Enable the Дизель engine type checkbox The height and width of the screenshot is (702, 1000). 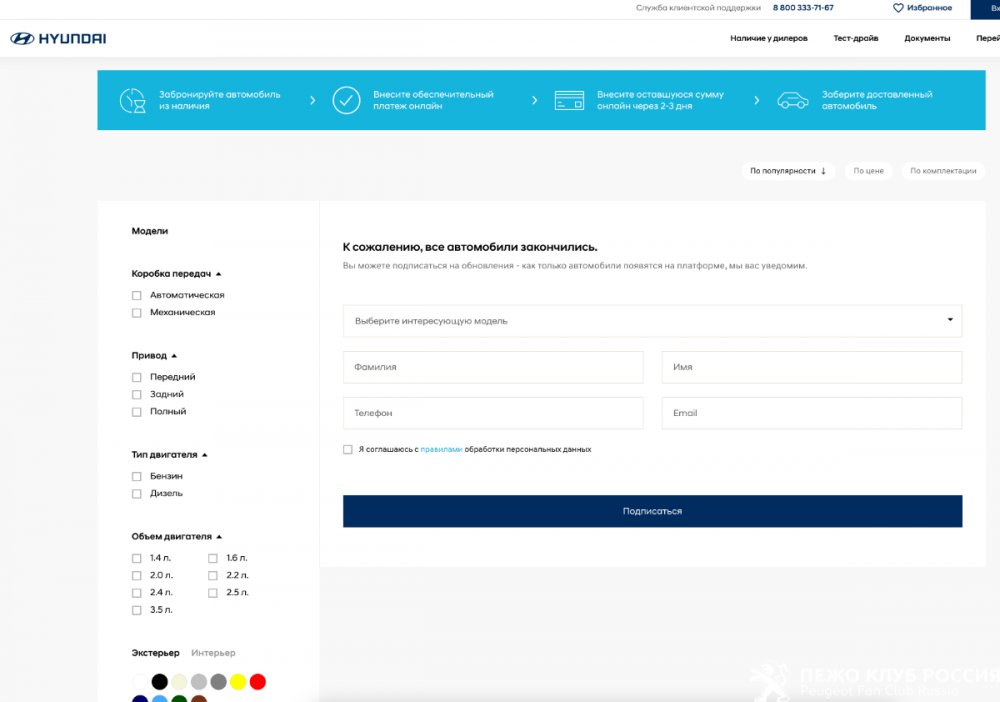coord(137,494)
